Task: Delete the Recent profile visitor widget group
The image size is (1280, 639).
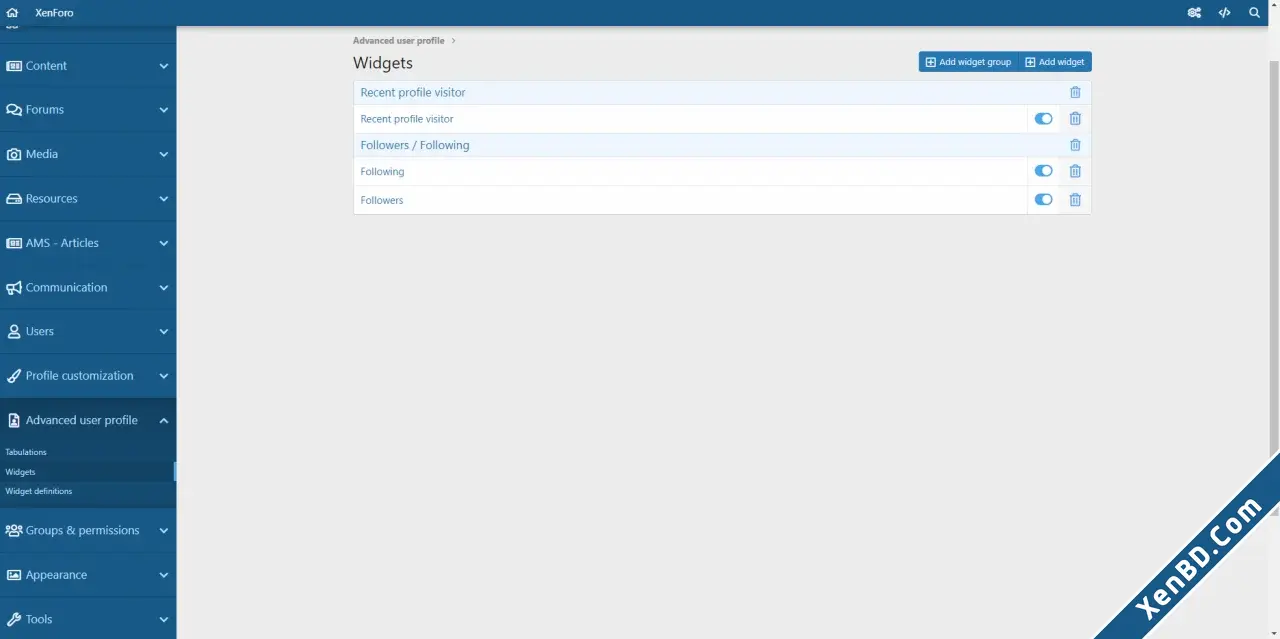Action: pos(1075,92)
